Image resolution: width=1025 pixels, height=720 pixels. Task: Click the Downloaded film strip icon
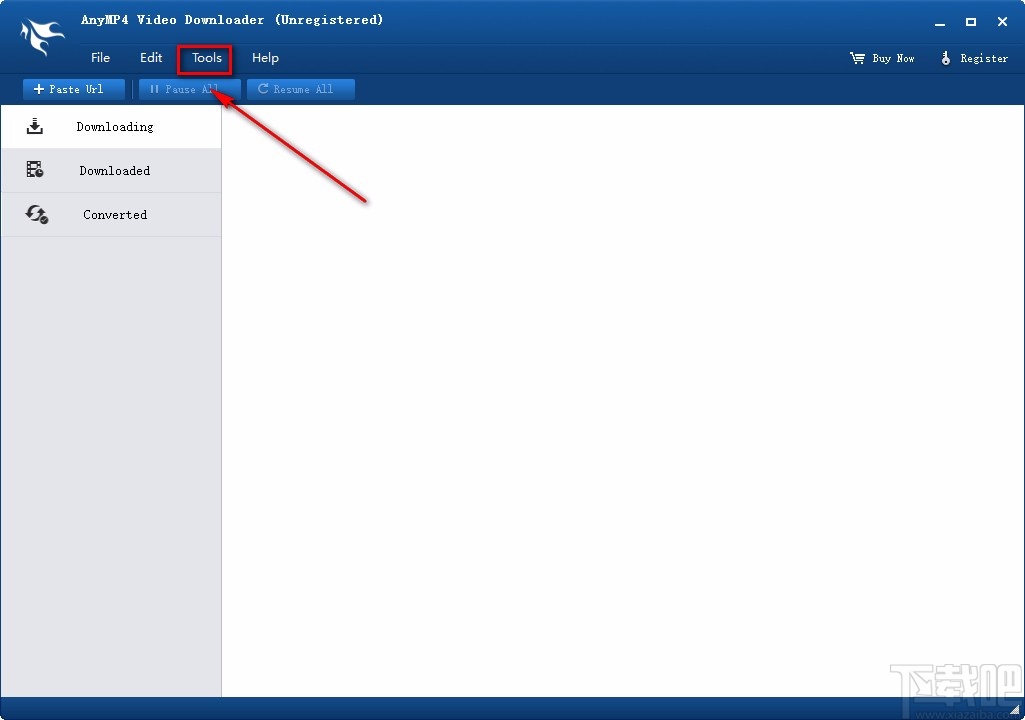35,169
